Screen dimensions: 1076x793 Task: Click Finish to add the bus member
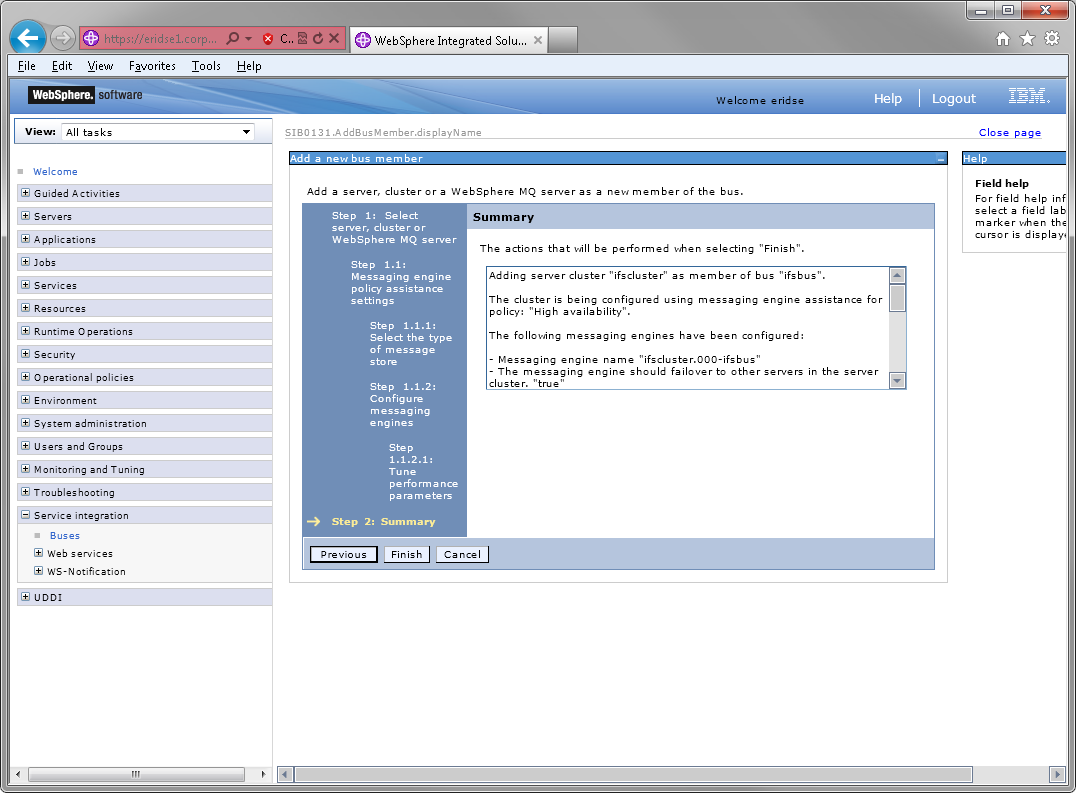tap(406, 554)
